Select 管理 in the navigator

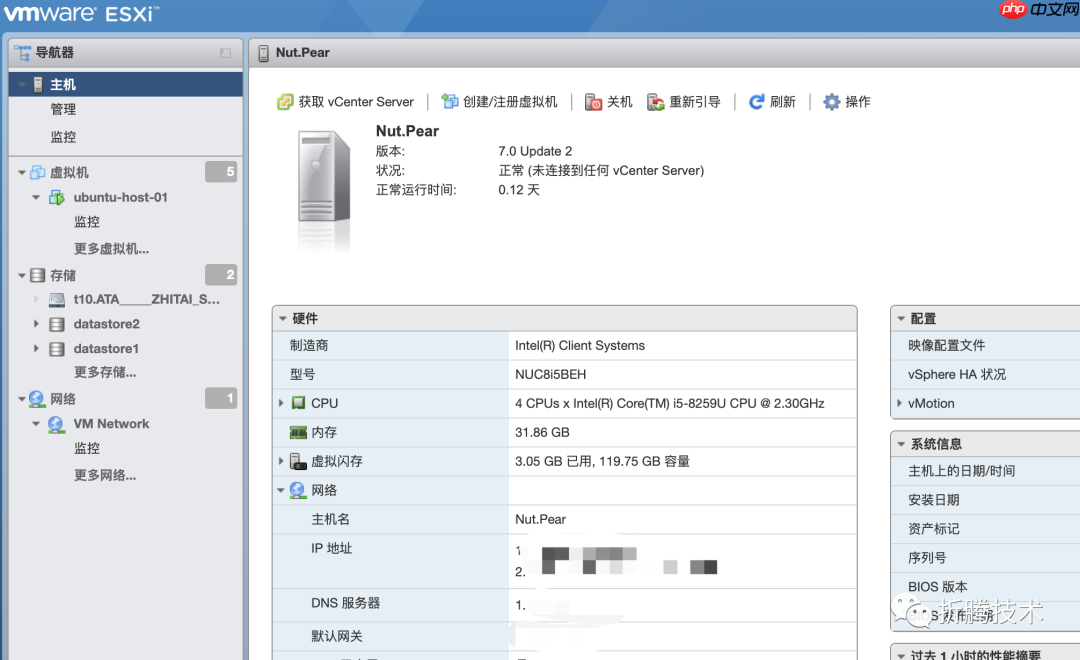tap(64, 109)
